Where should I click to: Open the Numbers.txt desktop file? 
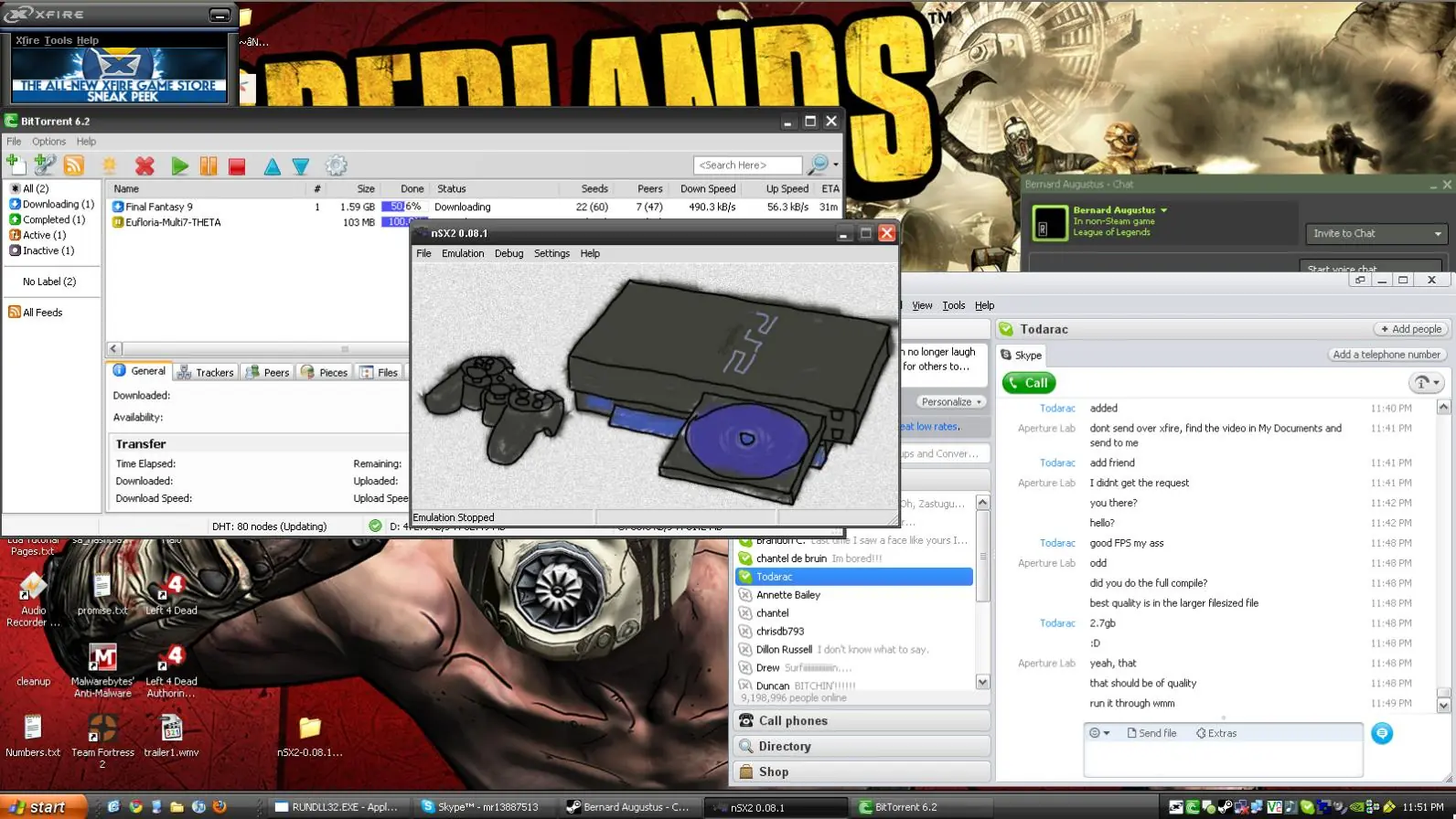[33, 737]
